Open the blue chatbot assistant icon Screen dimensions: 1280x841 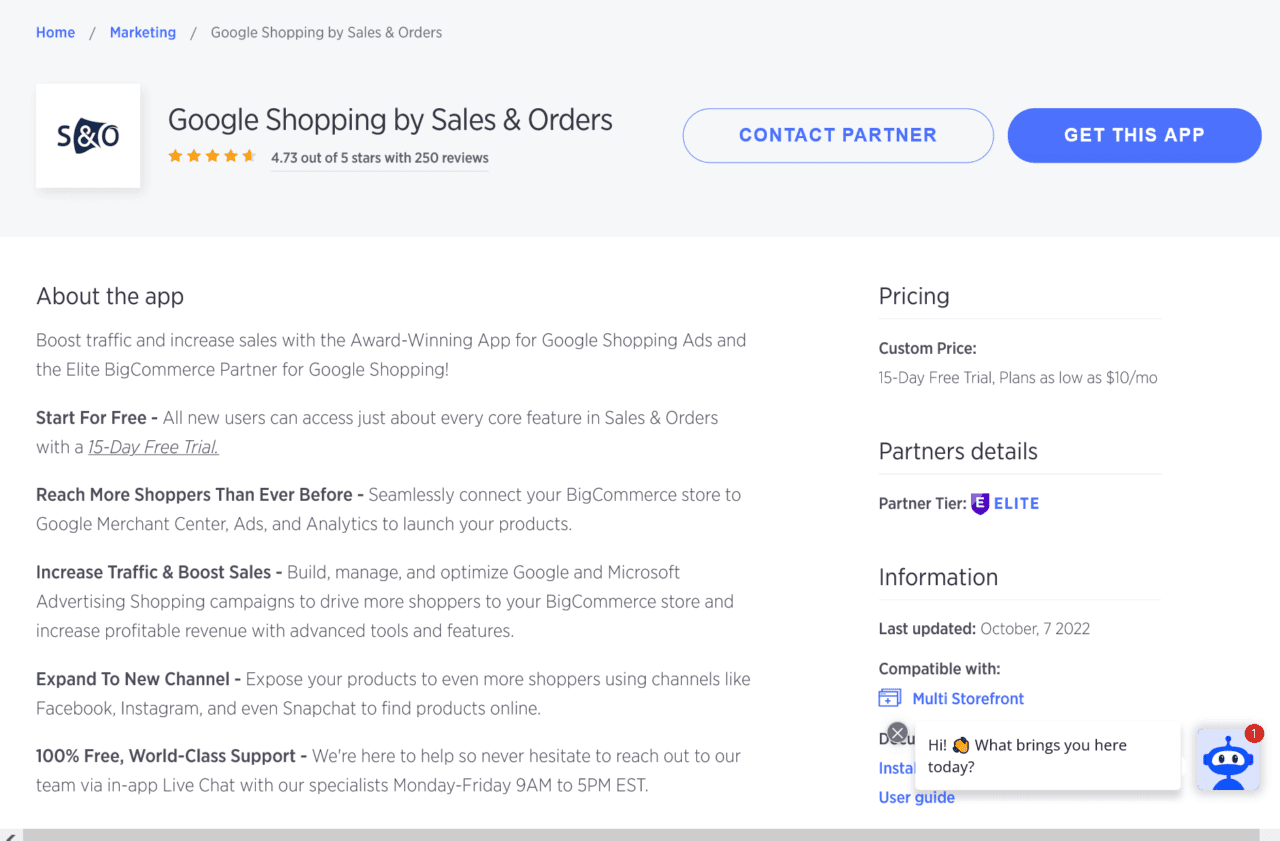pyautogui.click(x=1227, y=761)
